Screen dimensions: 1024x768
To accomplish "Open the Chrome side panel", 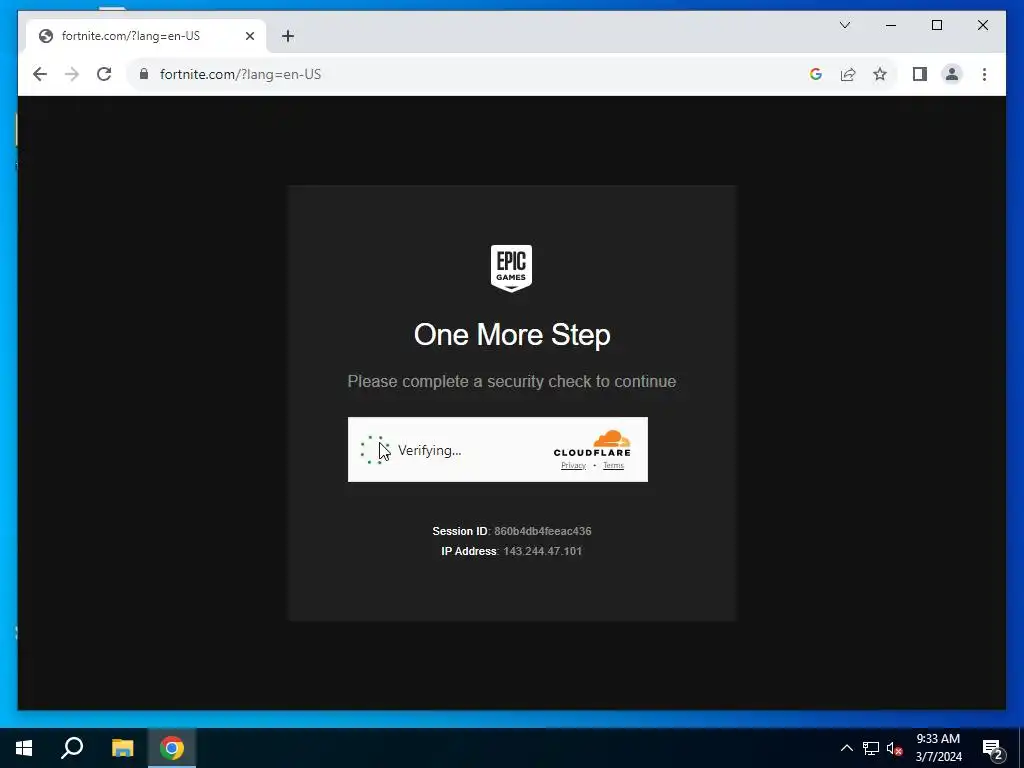I will (920, 74).
